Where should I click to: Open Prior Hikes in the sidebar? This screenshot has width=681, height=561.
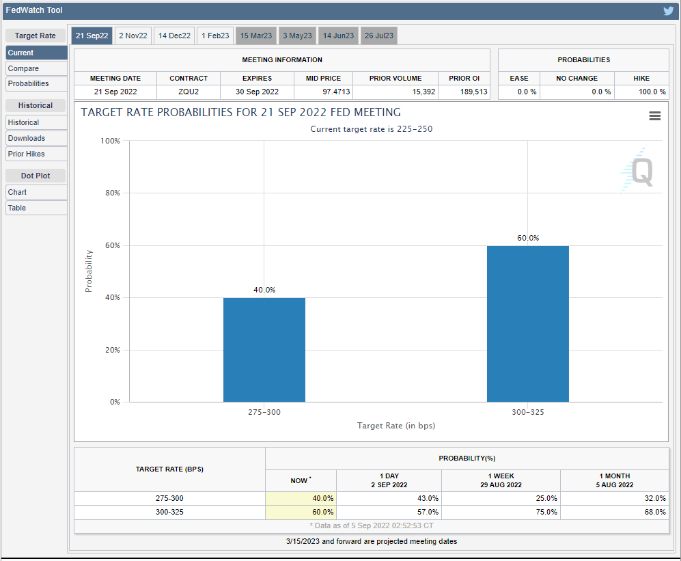(36, 154)
